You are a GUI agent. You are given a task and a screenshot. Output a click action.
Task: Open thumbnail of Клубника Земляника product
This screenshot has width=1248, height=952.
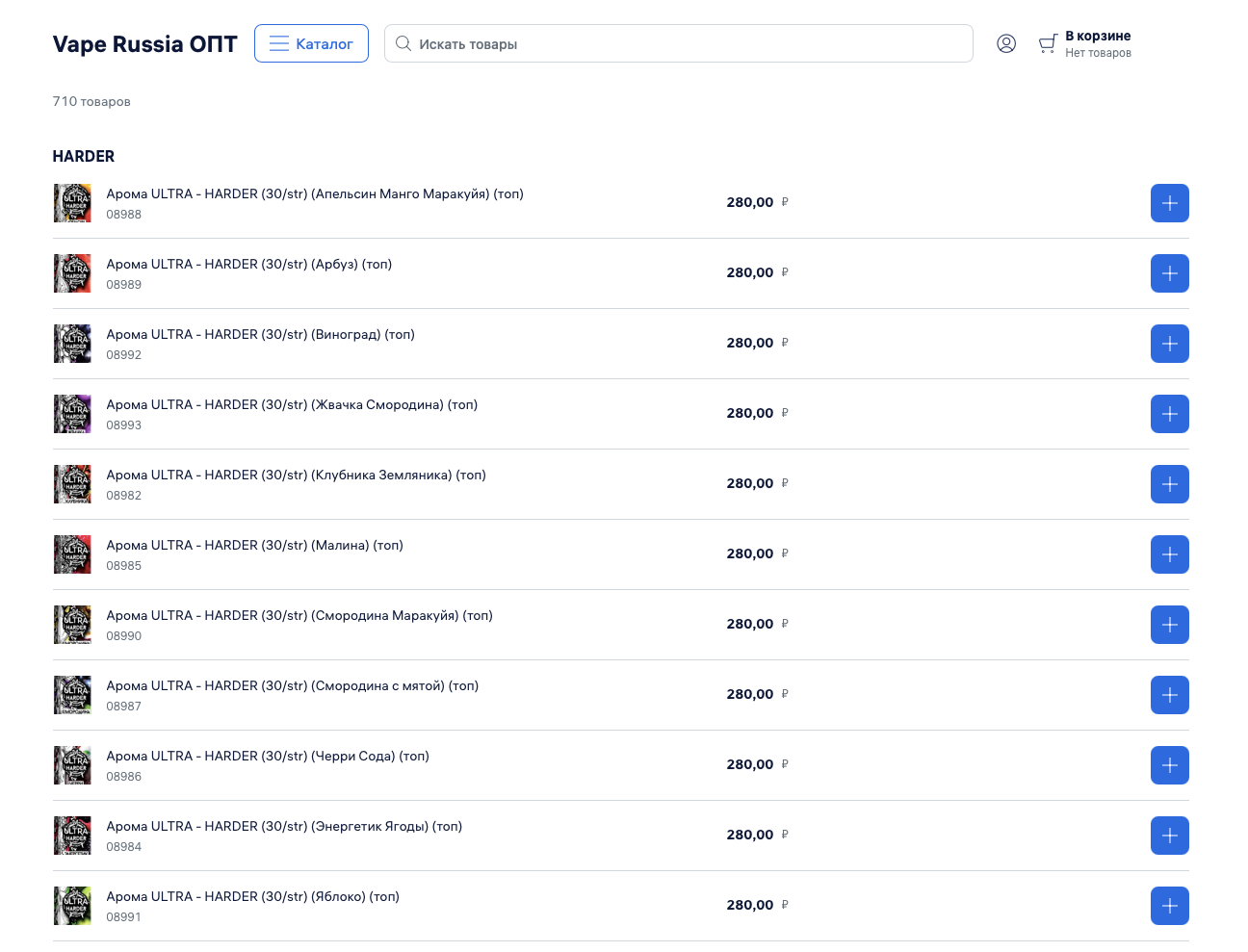pos(72,484)
